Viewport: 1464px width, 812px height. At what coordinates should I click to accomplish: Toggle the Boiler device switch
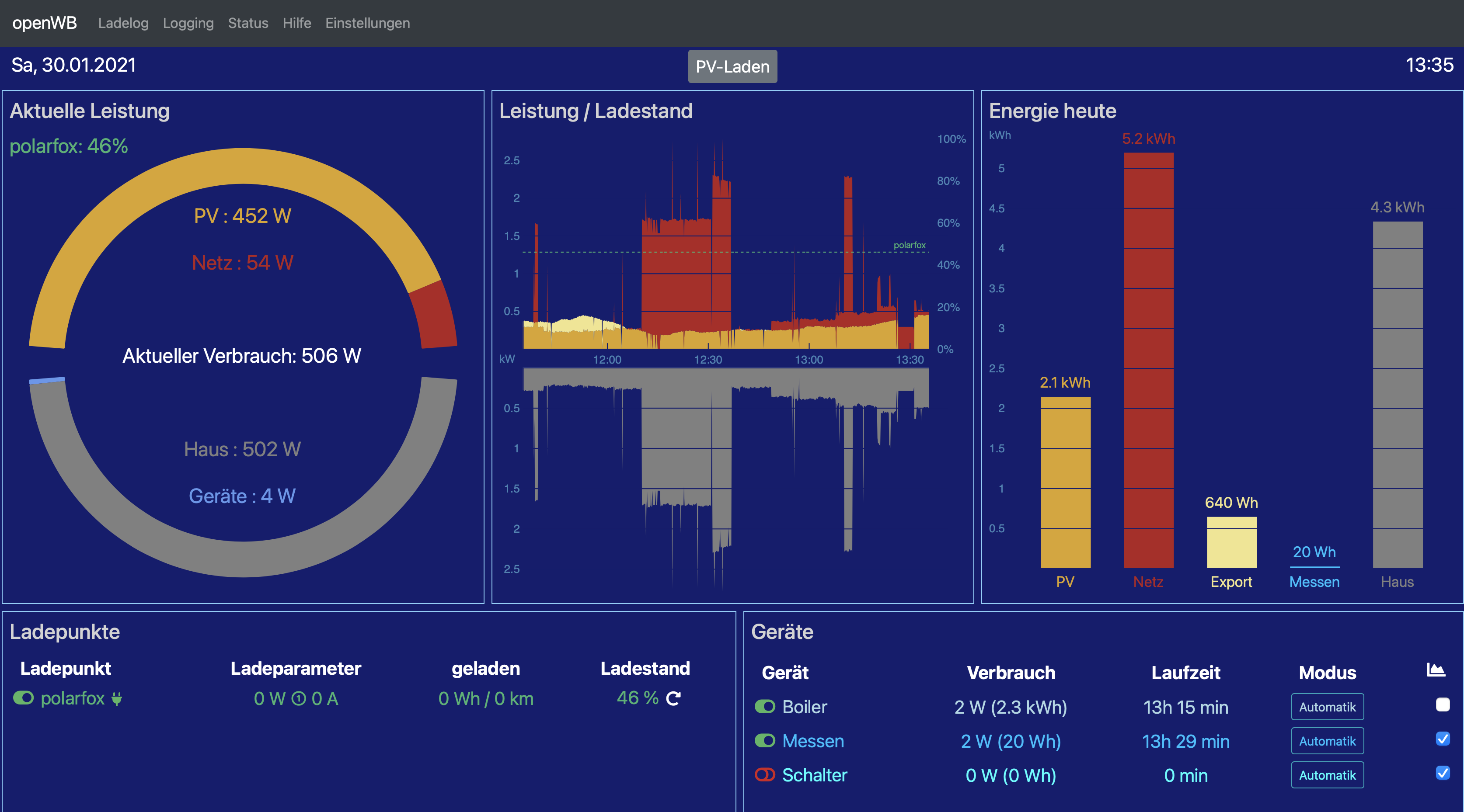click(x=765, y=707)
